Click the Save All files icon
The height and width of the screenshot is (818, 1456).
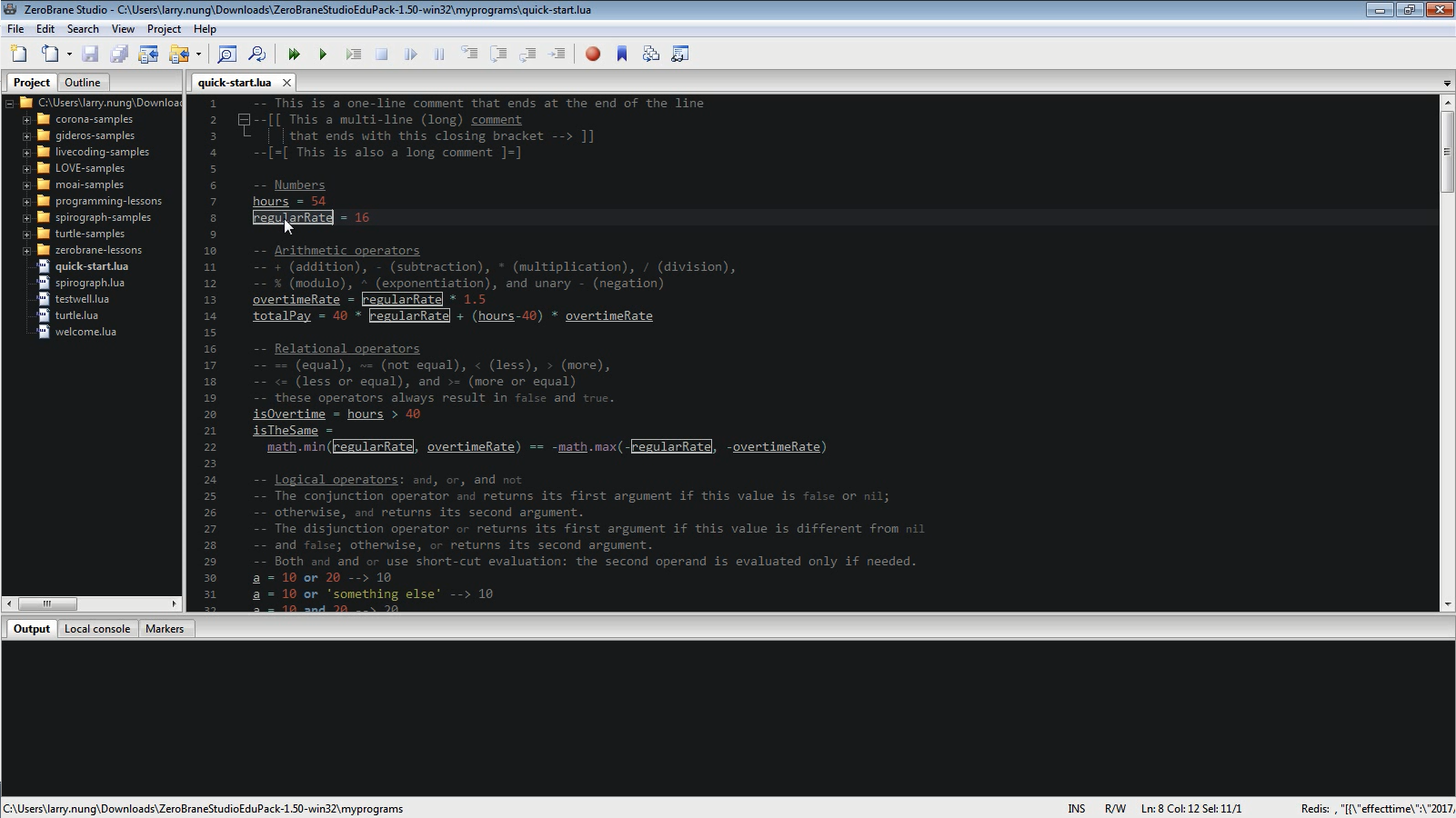tap(119, 55)
